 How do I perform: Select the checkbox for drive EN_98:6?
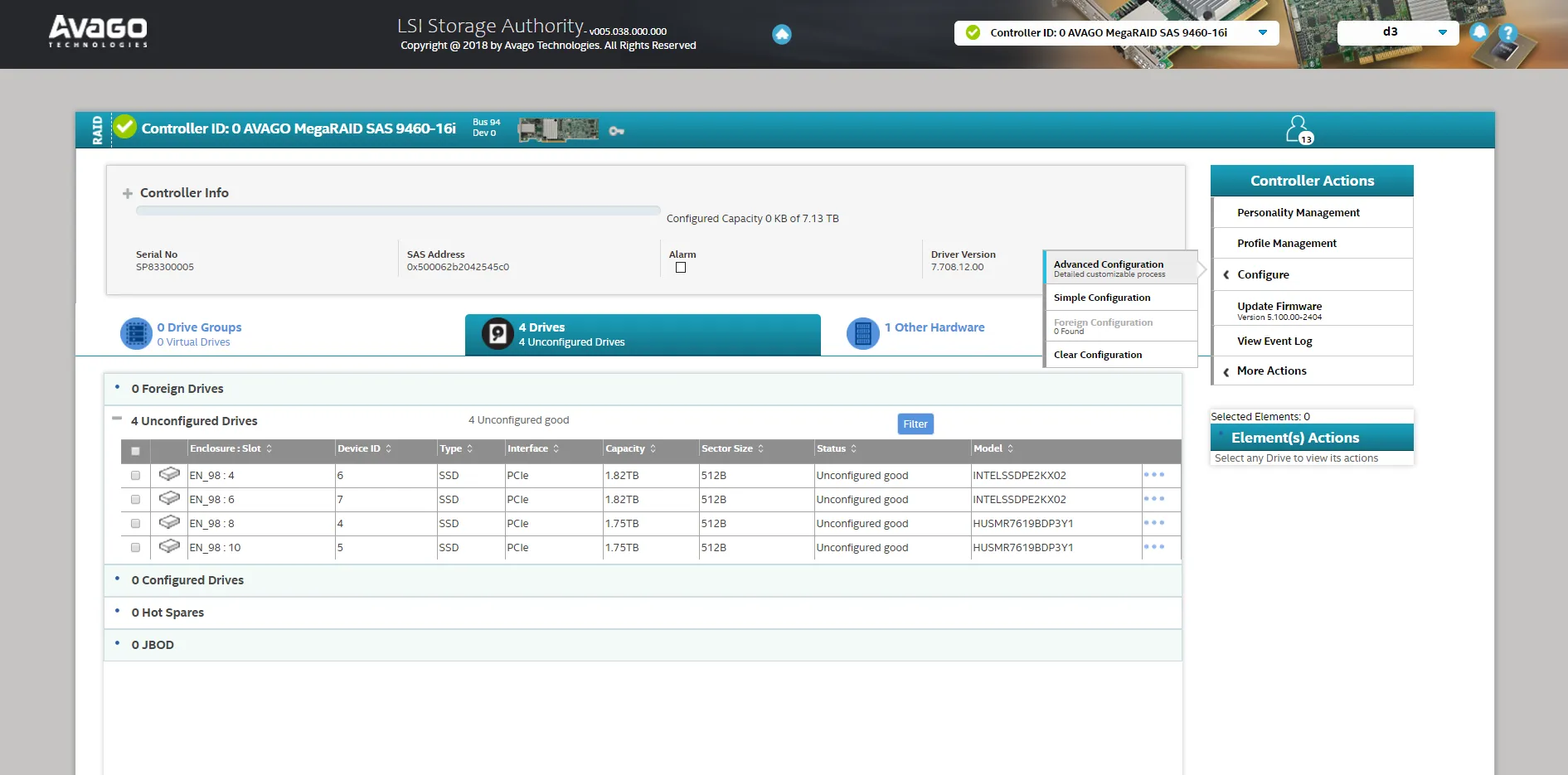tap(135, 499)
